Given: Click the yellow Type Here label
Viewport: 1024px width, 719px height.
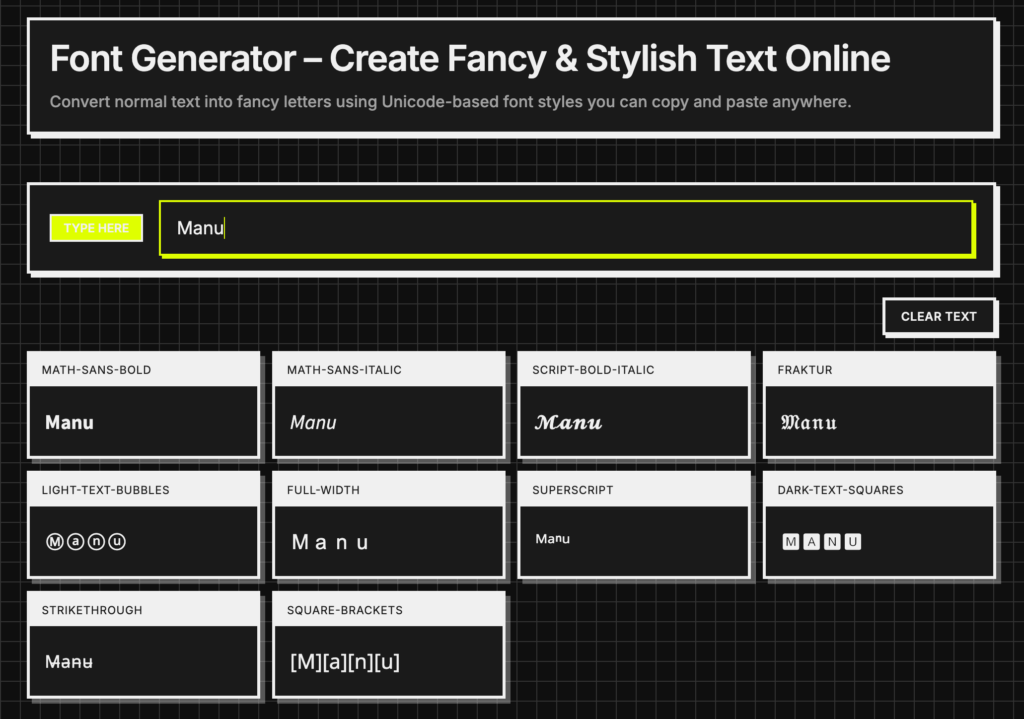Looking at the screenshot, I should click(96, 228).
